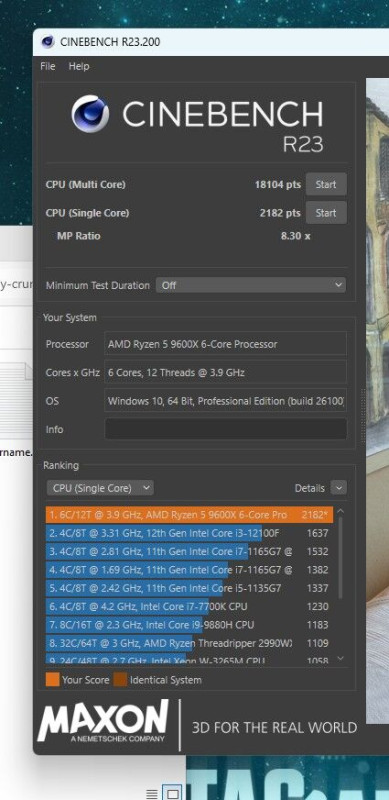Click the Cinebench sphere logo

[x=90, y=114]
